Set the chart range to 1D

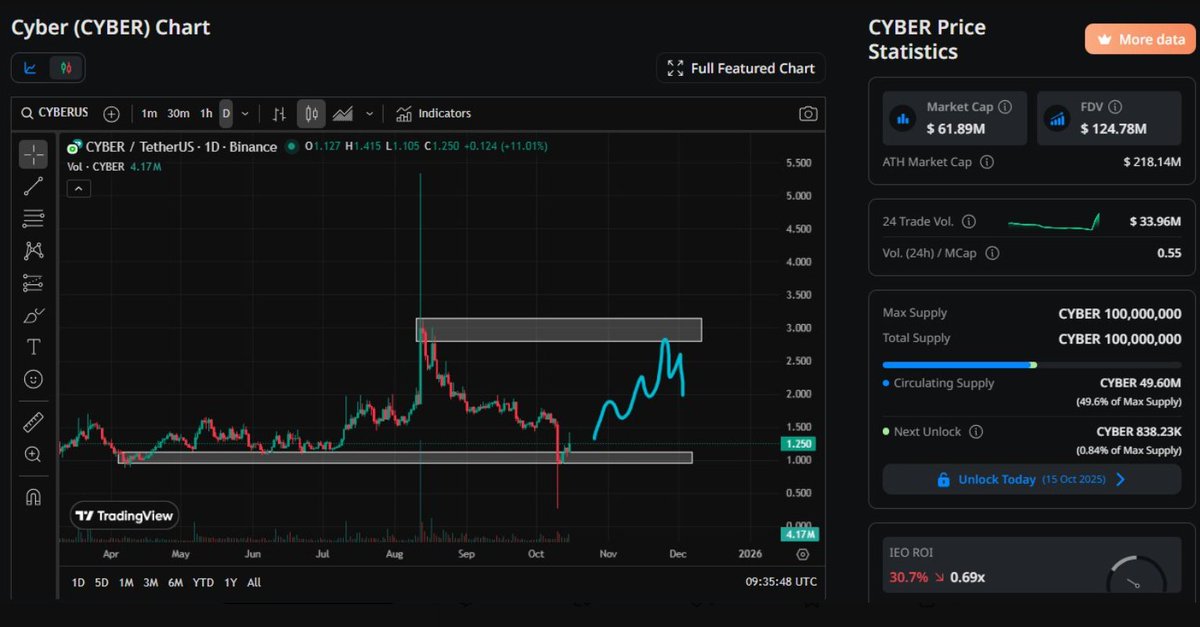click(x=78, y=582)
